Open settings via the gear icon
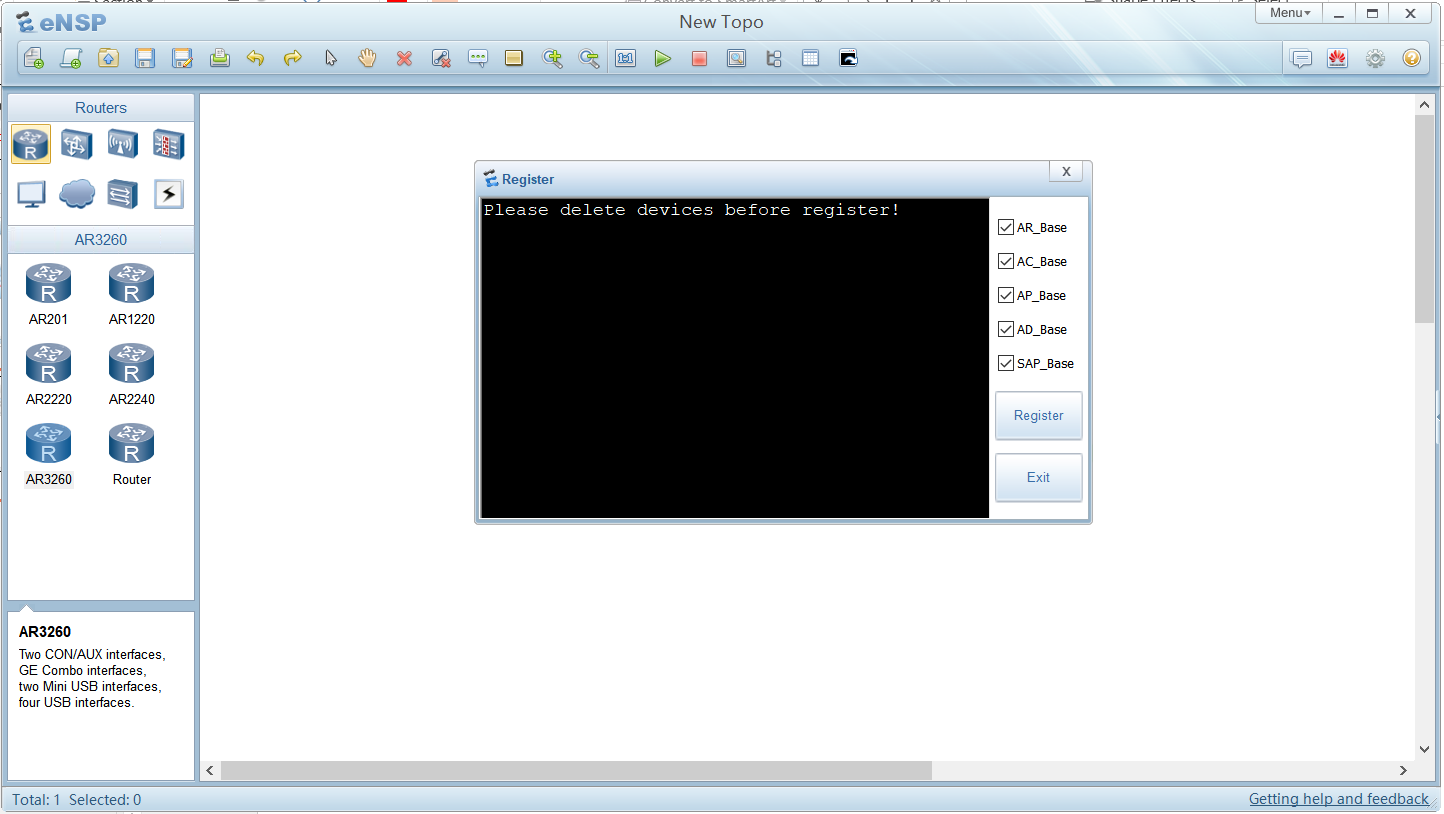The height and width of the screenshot is (814, 1444). pos(1375,58)
